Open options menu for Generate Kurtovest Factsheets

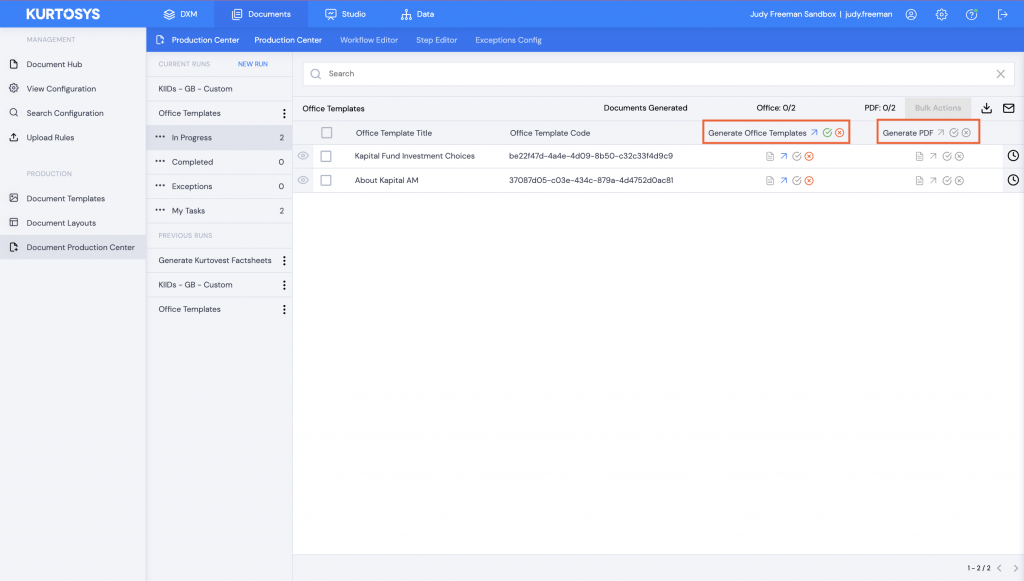click(284, 260)
